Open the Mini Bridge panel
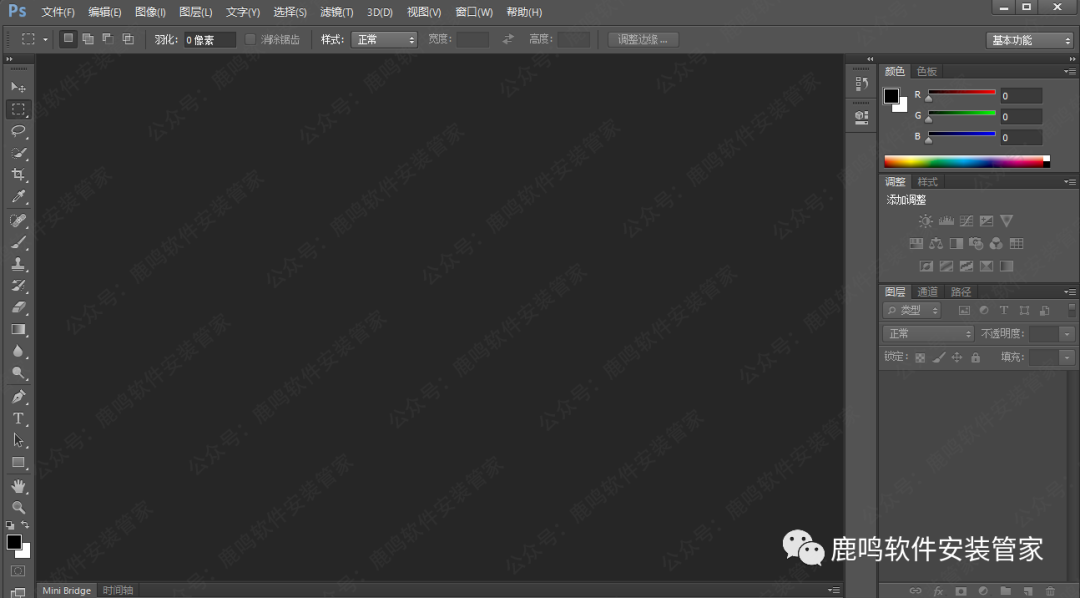This screenshot has height=598, width=1080. coord(66,590)
